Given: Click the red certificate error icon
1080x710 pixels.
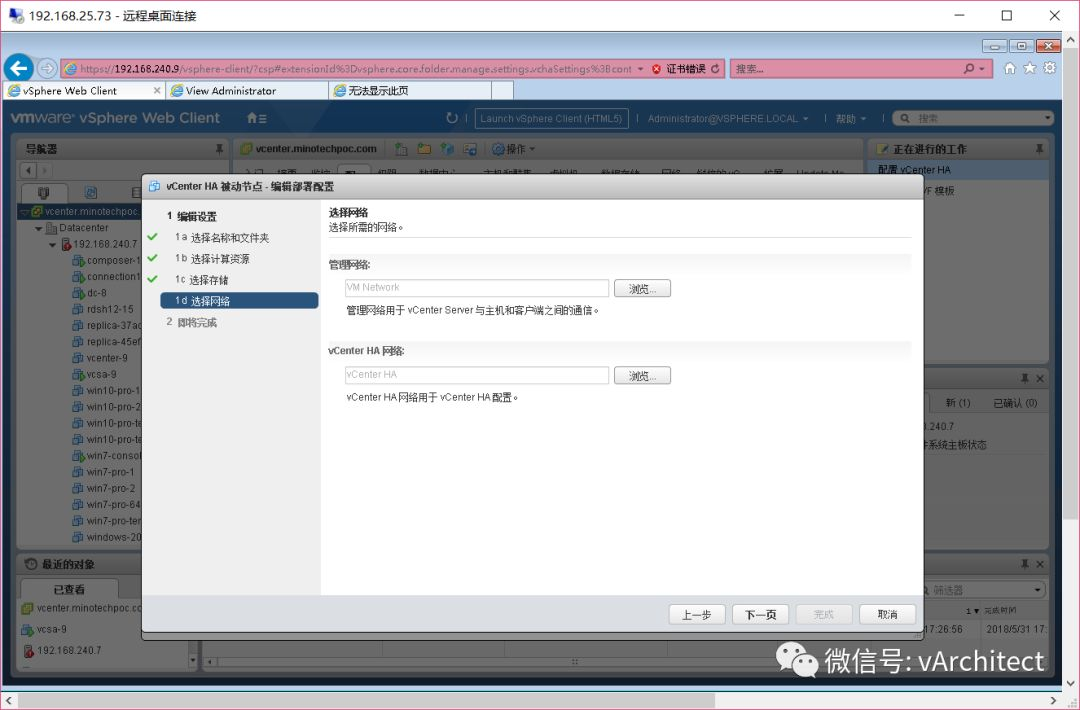Looking at the screenshot, I should (x=656, y=69).
